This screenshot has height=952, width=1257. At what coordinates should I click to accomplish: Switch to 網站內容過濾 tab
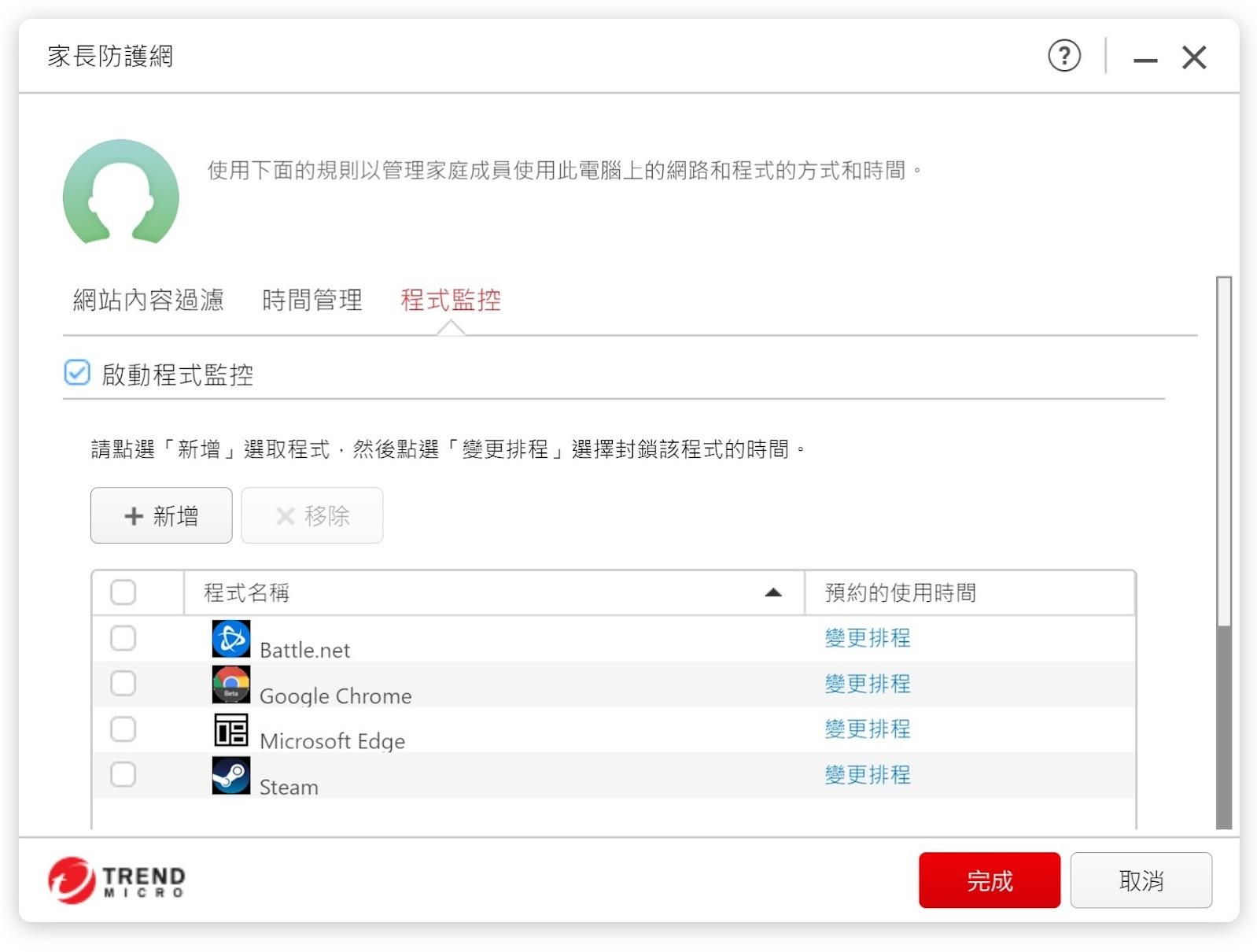click(149, 300)
